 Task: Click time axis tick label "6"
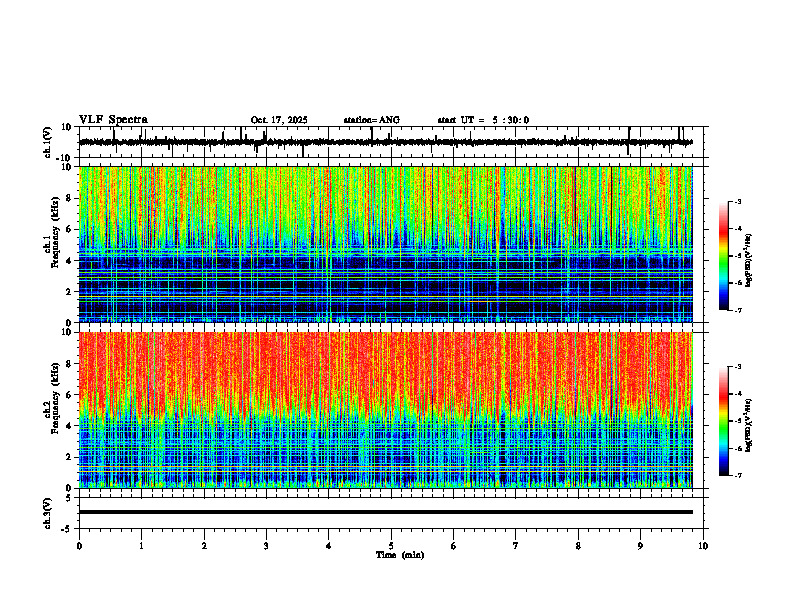pyautogui.click(x=454, y=546)
